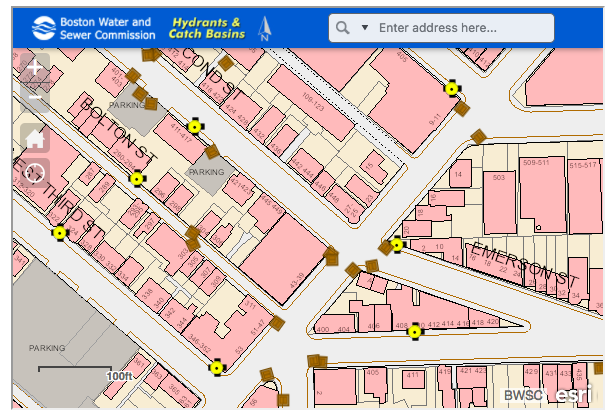This screenshot has width=613, height=419.
Task: Open the search source dropdown arrow
Action: [364, 28]
